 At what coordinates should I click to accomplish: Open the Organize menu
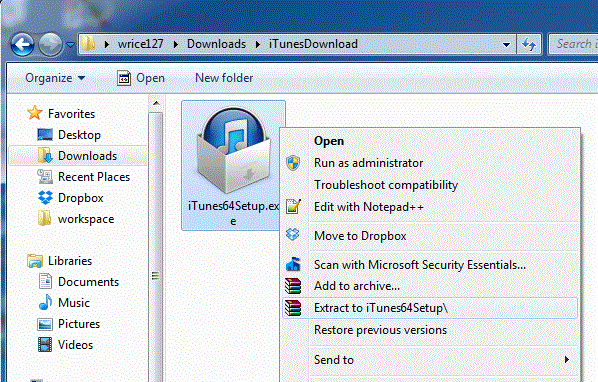pyautogui.click(x=55, y=78)
